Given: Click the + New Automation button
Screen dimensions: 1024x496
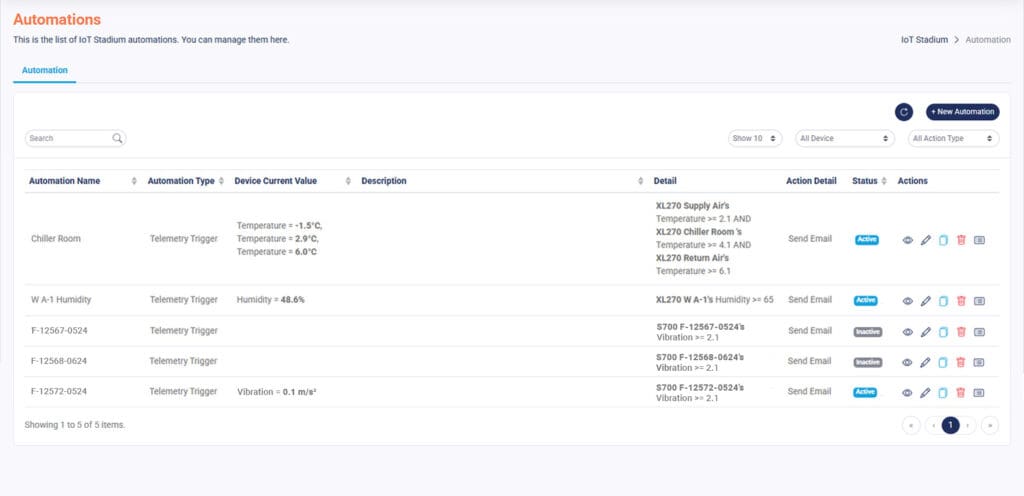Looking at the screenshot, I should click(962, 112).
